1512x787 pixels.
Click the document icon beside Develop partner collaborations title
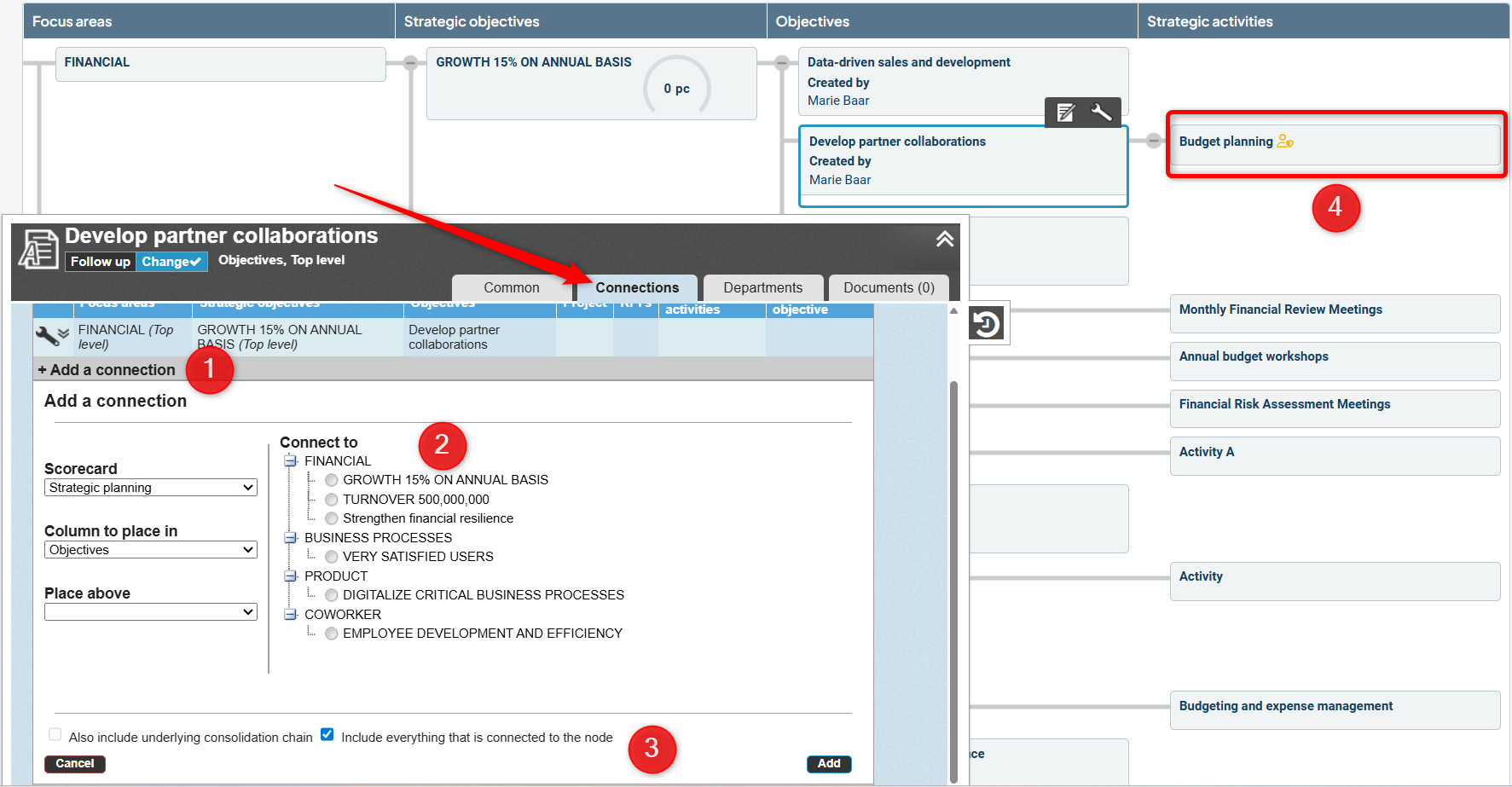[38, 249]
